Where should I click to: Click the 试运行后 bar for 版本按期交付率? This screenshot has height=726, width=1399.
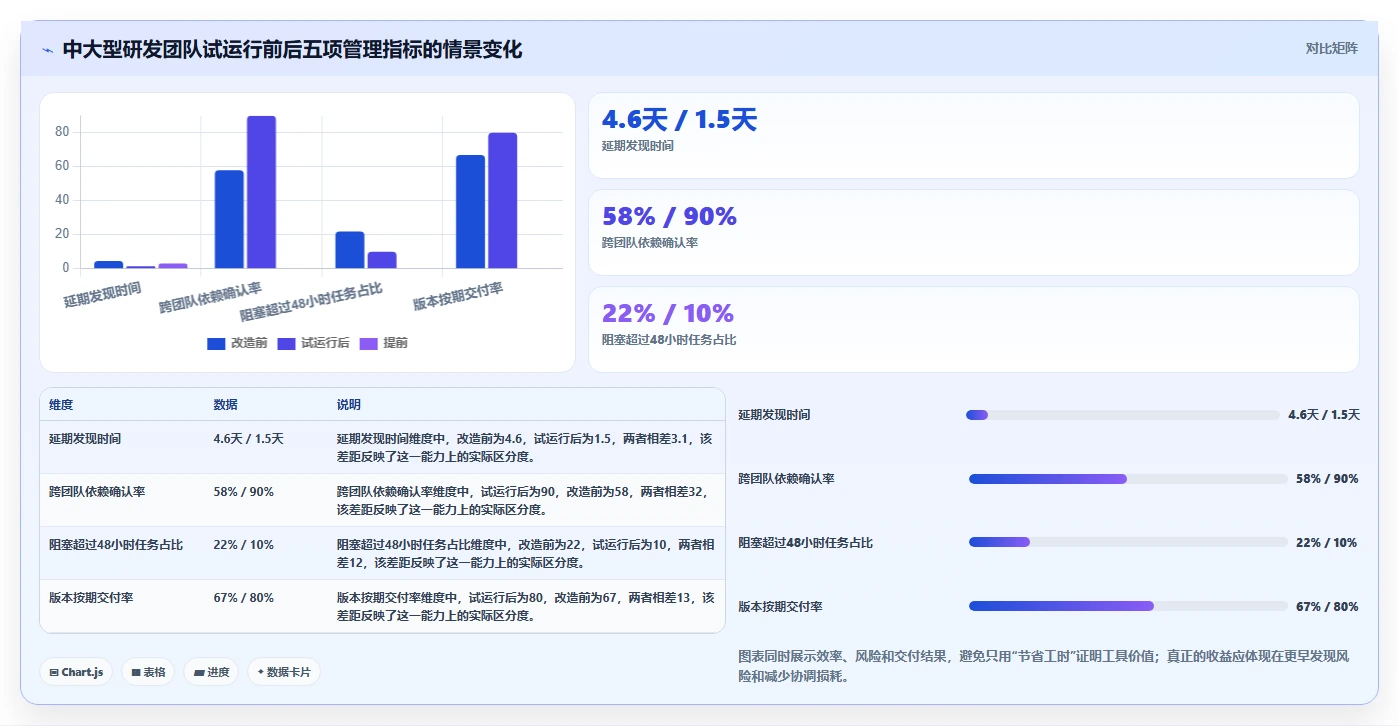503,201
